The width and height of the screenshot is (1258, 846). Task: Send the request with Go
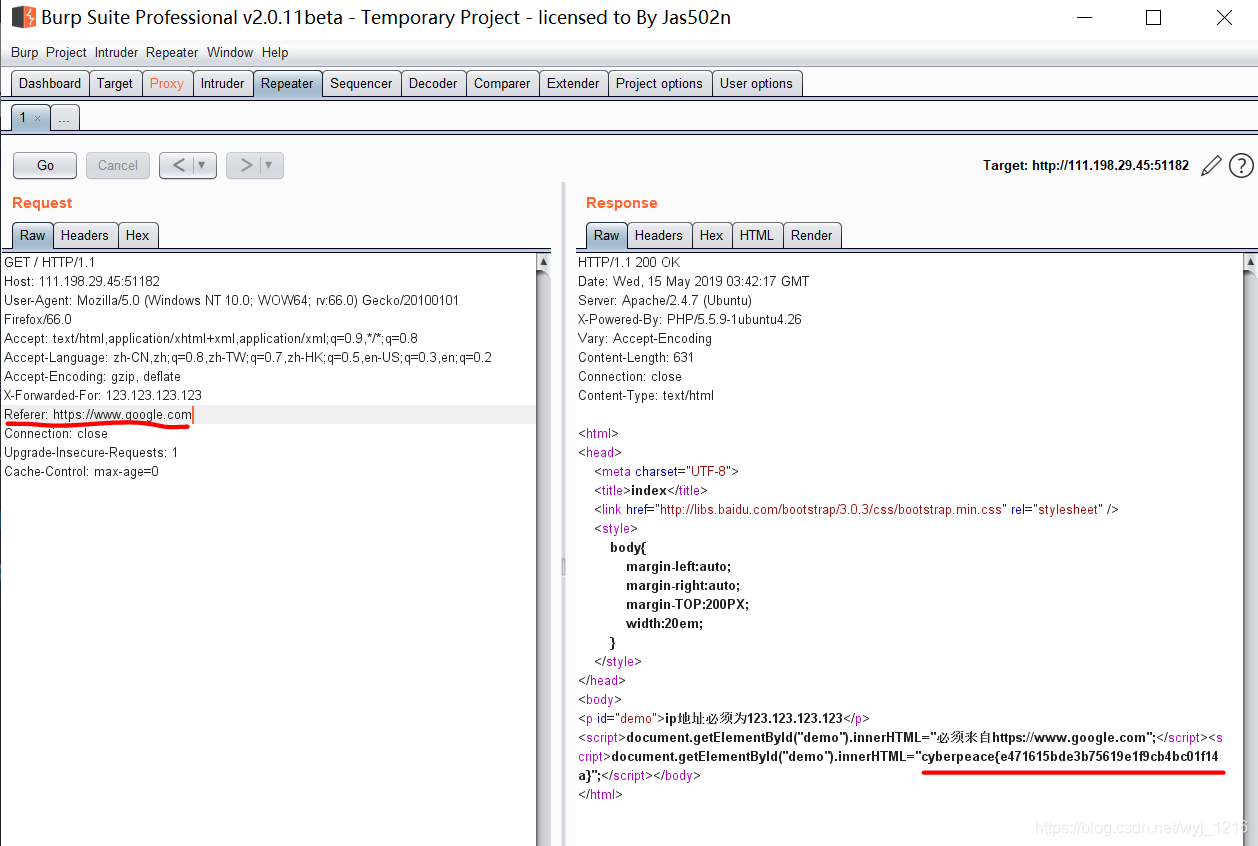(46, 165)
